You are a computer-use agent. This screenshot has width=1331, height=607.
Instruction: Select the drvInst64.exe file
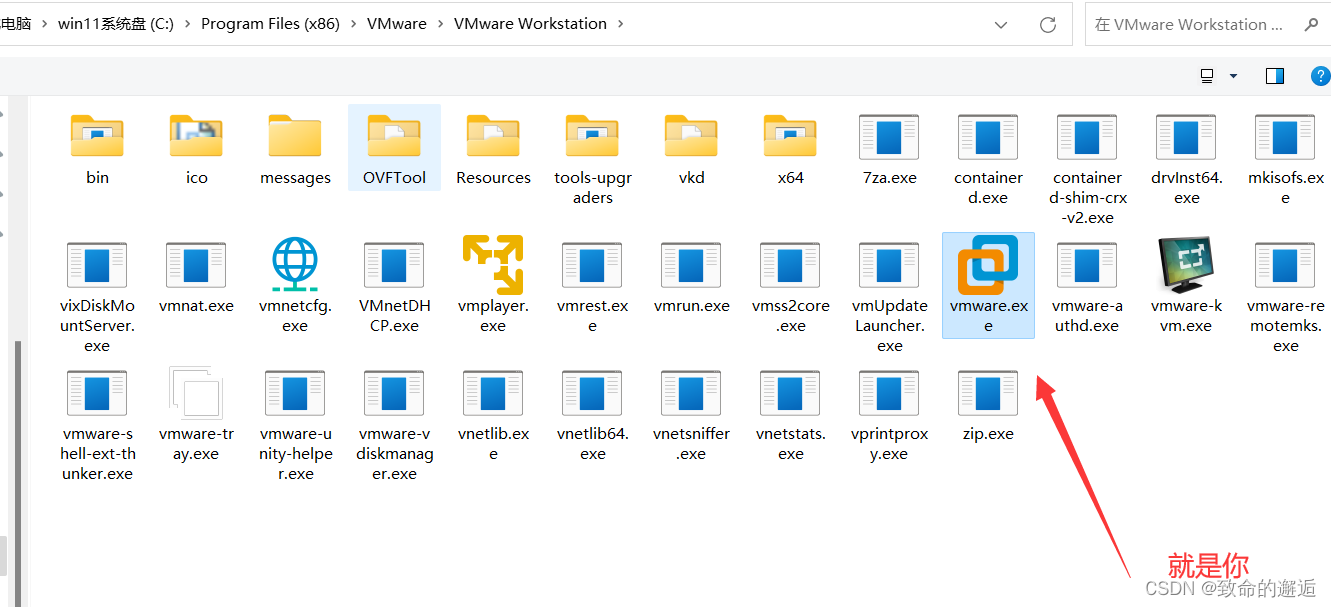click(x=1186, y=158)
